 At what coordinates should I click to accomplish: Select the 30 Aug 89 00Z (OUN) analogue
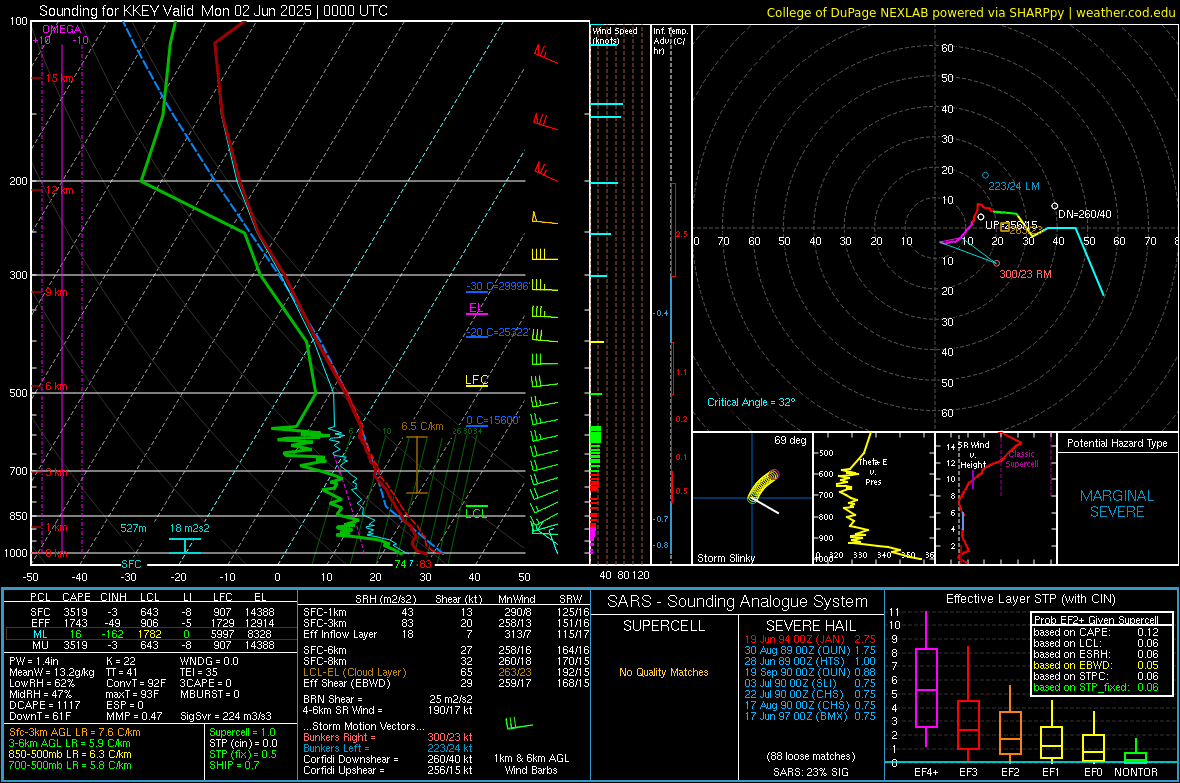click(x=810, y=650)
